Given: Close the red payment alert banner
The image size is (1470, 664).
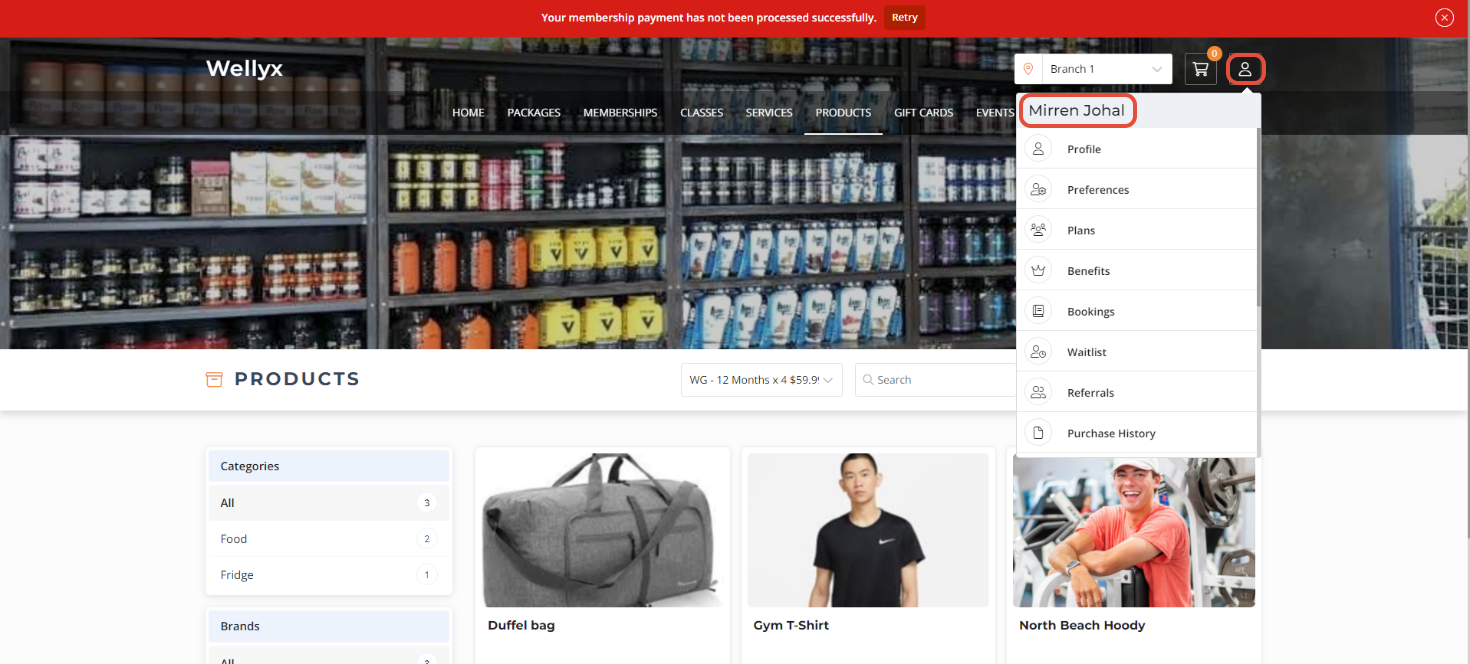Looking at the screenshot, I should coord(1444,17).
